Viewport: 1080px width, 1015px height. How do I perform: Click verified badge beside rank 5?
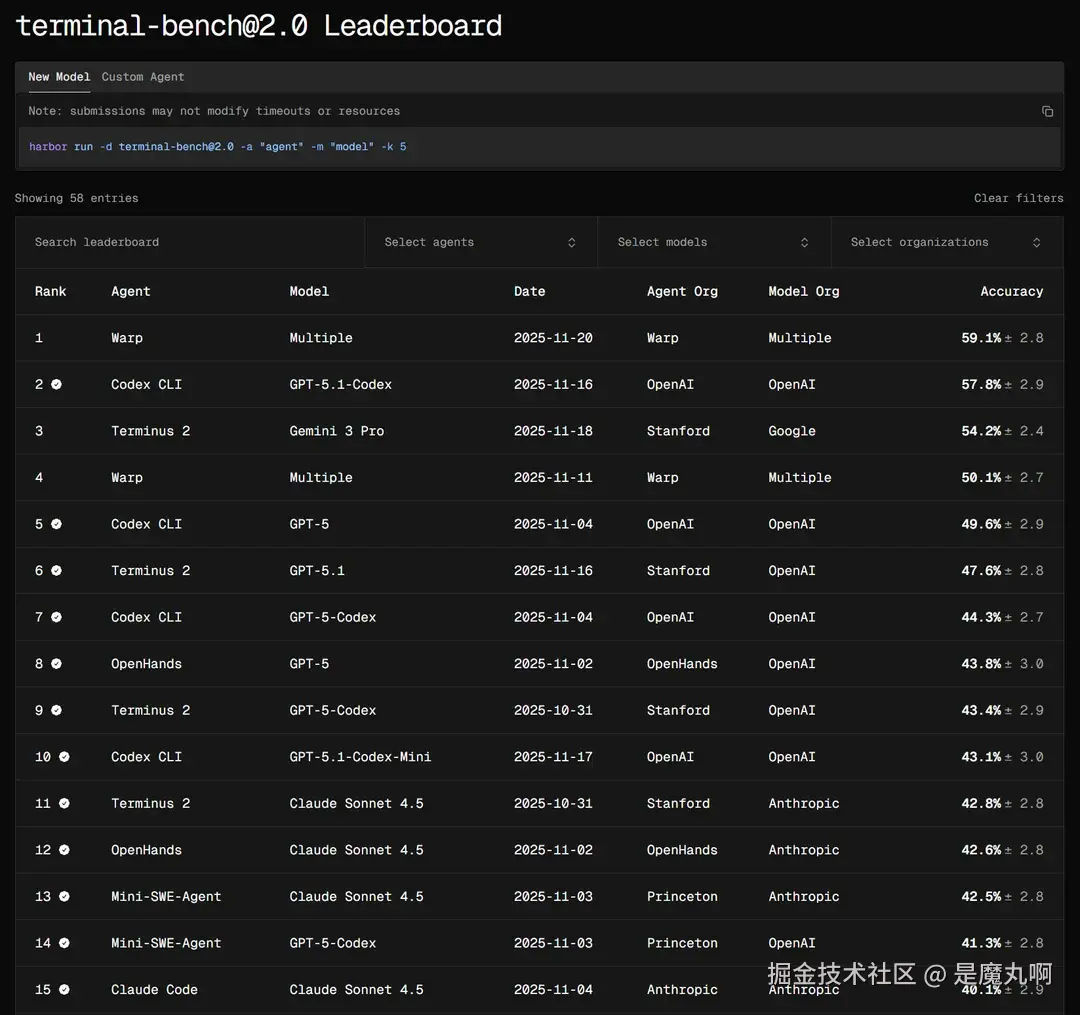57,524
